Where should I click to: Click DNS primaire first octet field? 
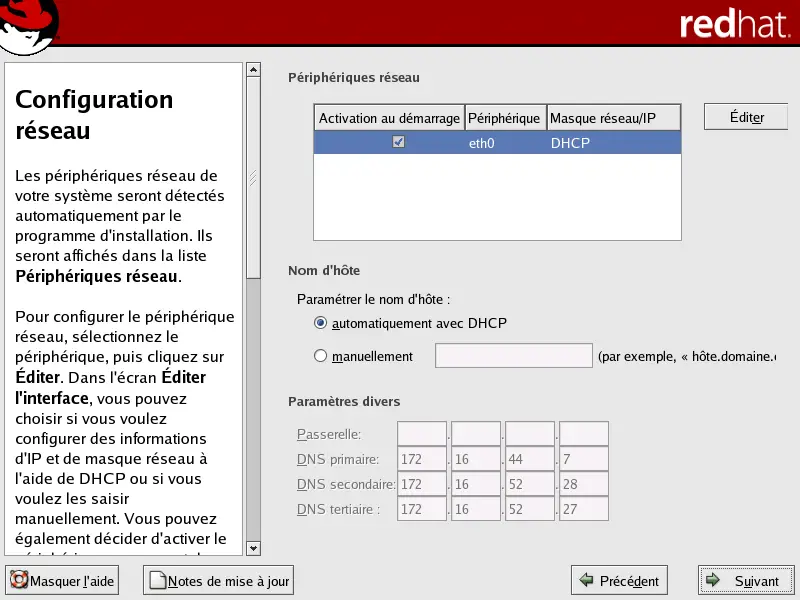pyautogui.click(x=422, y=459)
